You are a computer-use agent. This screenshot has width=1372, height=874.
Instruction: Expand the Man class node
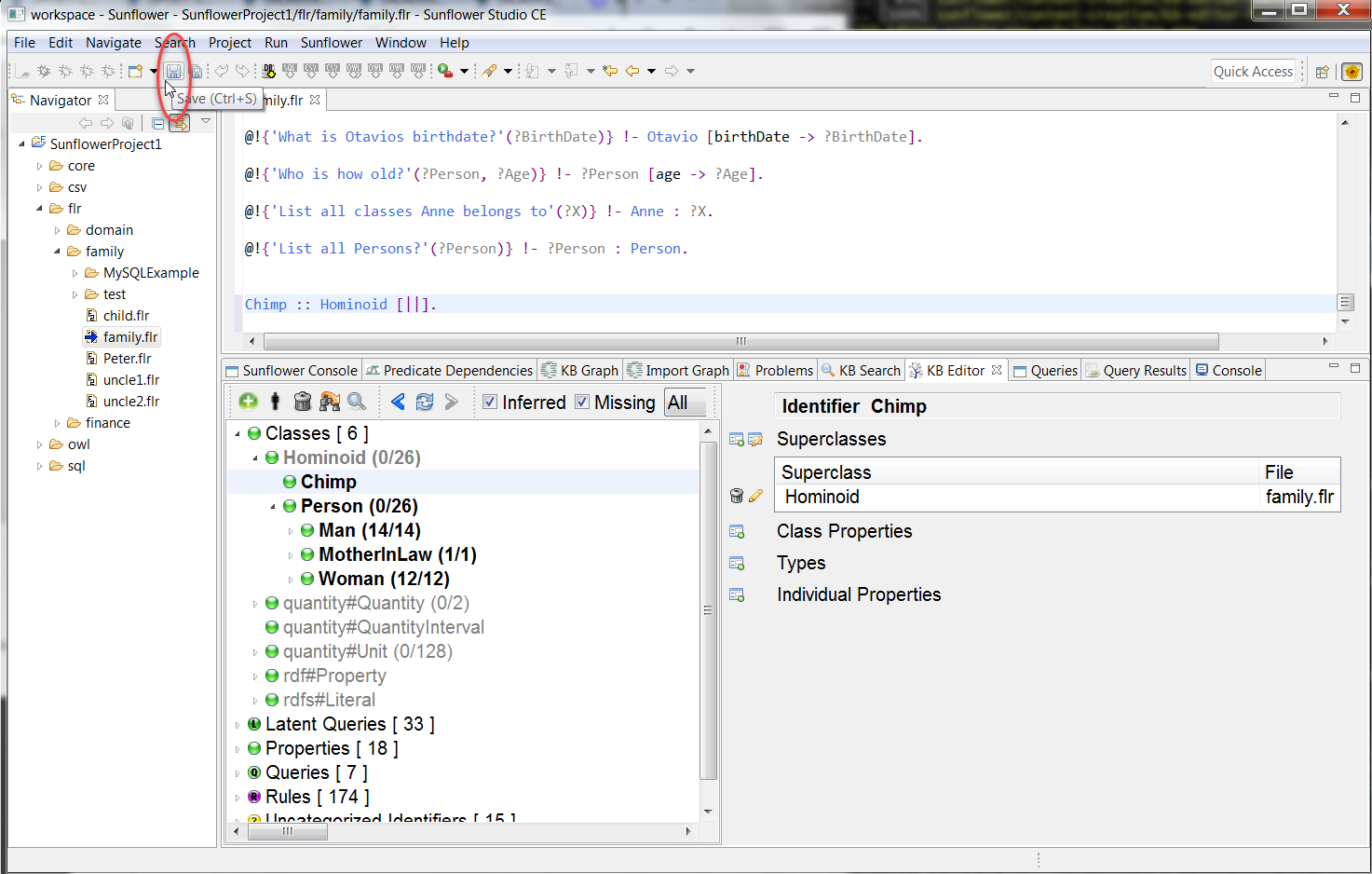click(x=291, y=531)
